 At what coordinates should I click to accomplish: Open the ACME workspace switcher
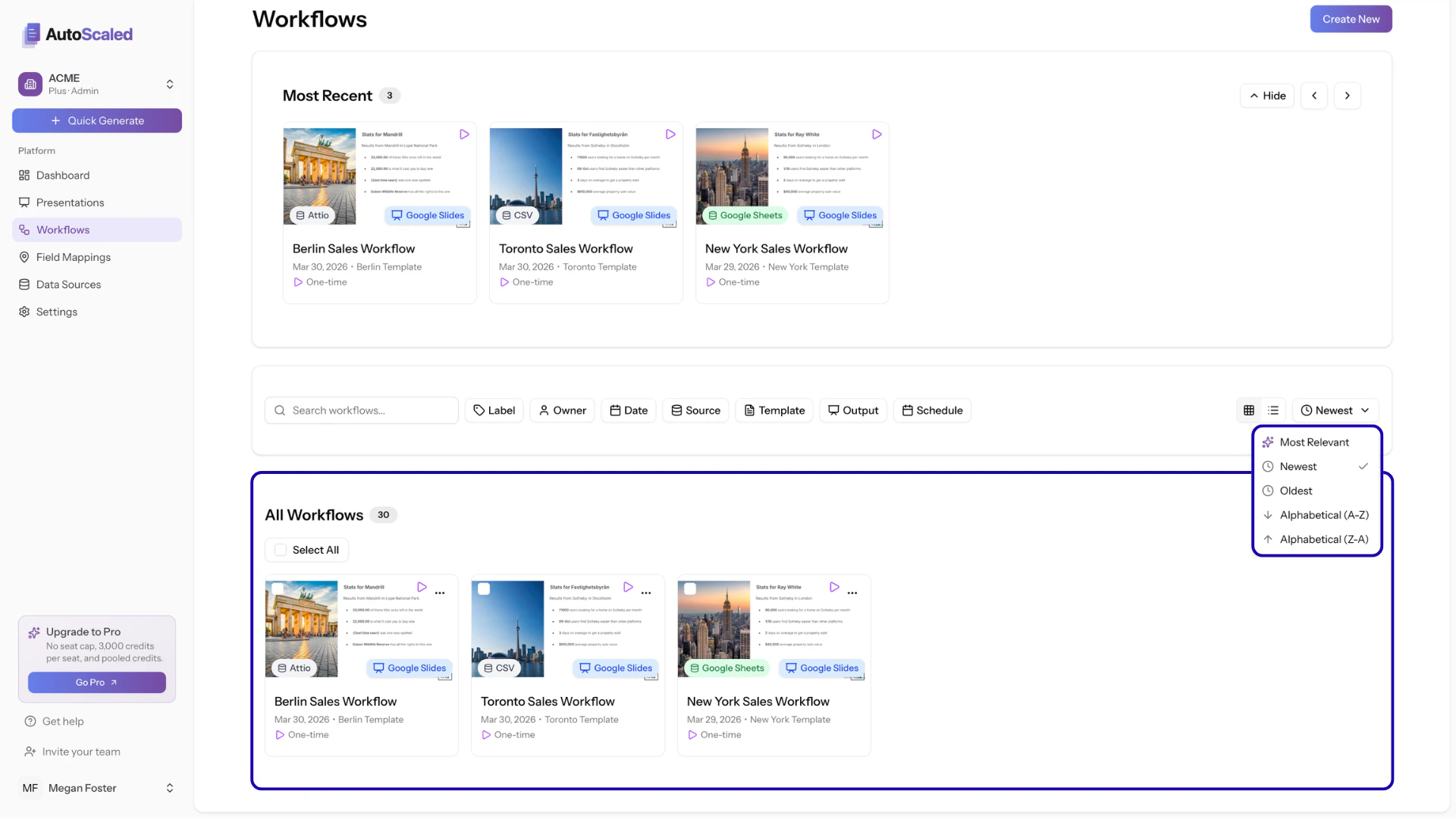point(96,83)
